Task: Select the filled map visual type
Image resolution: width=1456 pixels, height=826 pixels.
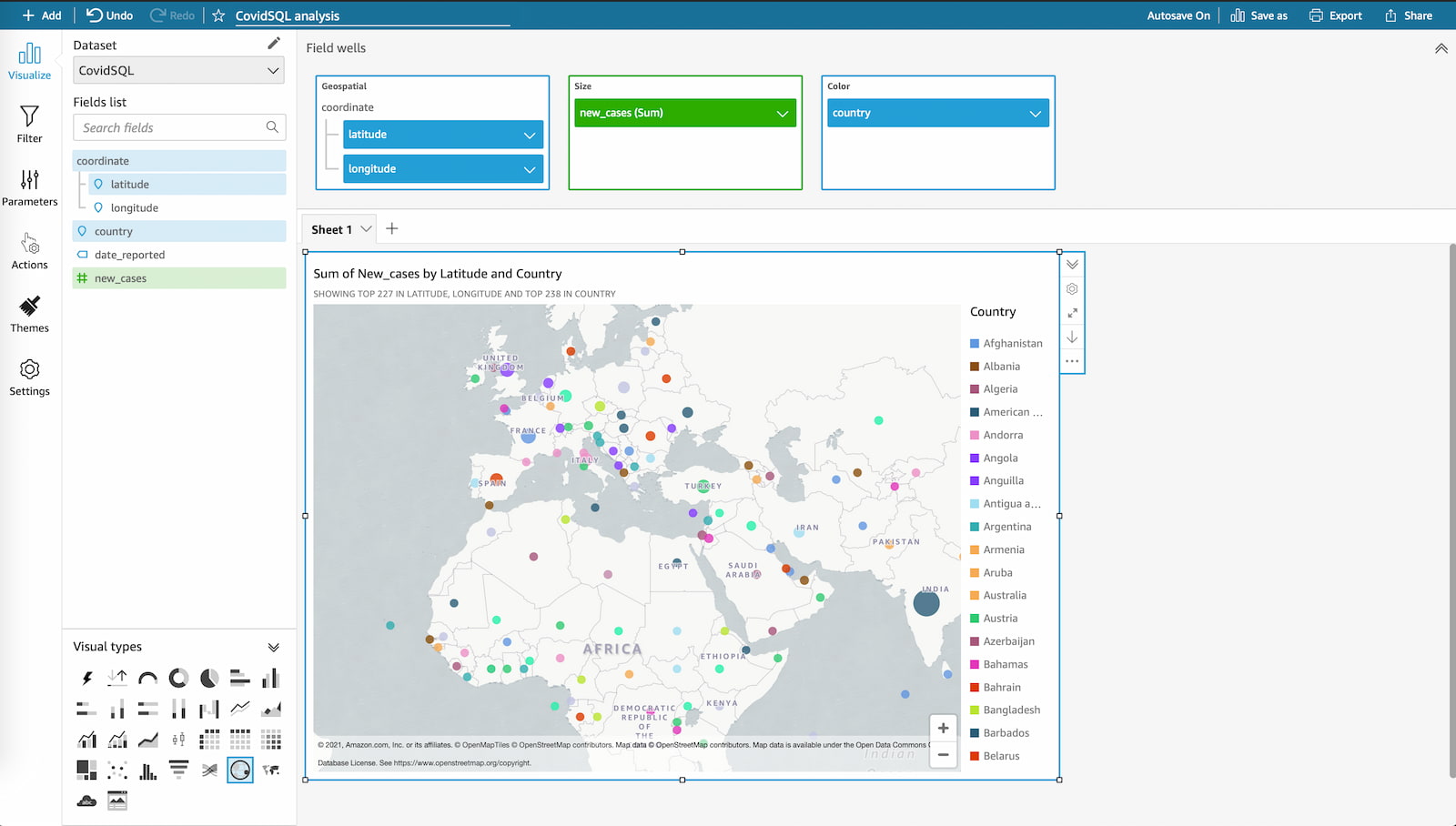Action: coord(270,770)
